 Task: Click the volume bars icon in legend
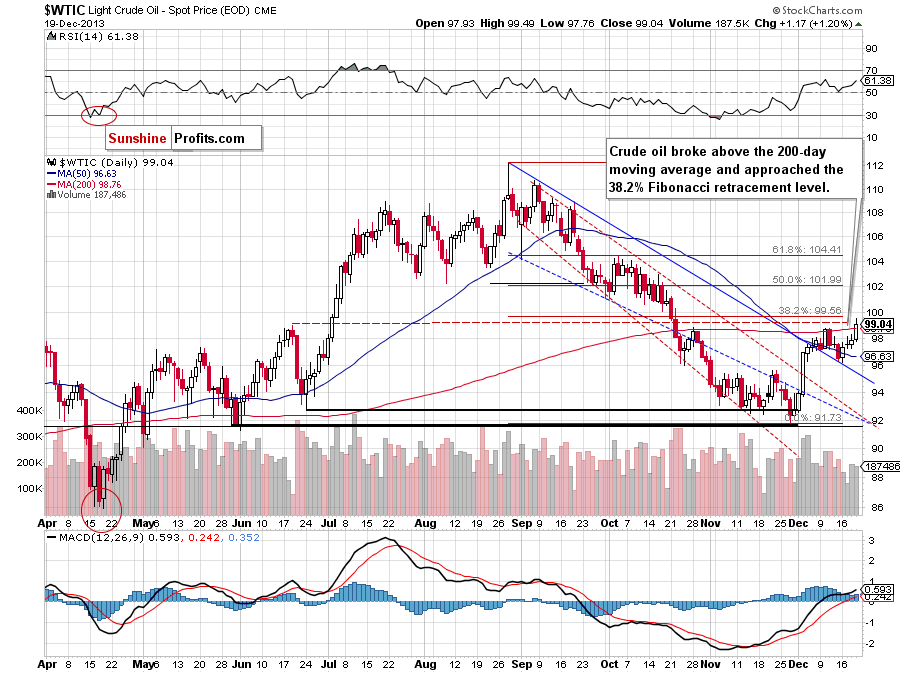pos(51,194)
